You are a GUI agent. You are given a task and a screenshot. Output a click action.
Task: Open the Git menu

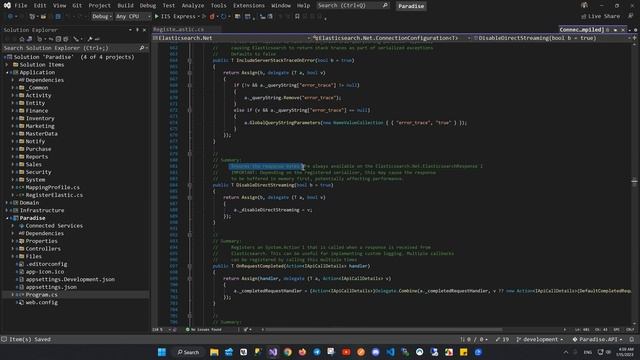point(77,6)
